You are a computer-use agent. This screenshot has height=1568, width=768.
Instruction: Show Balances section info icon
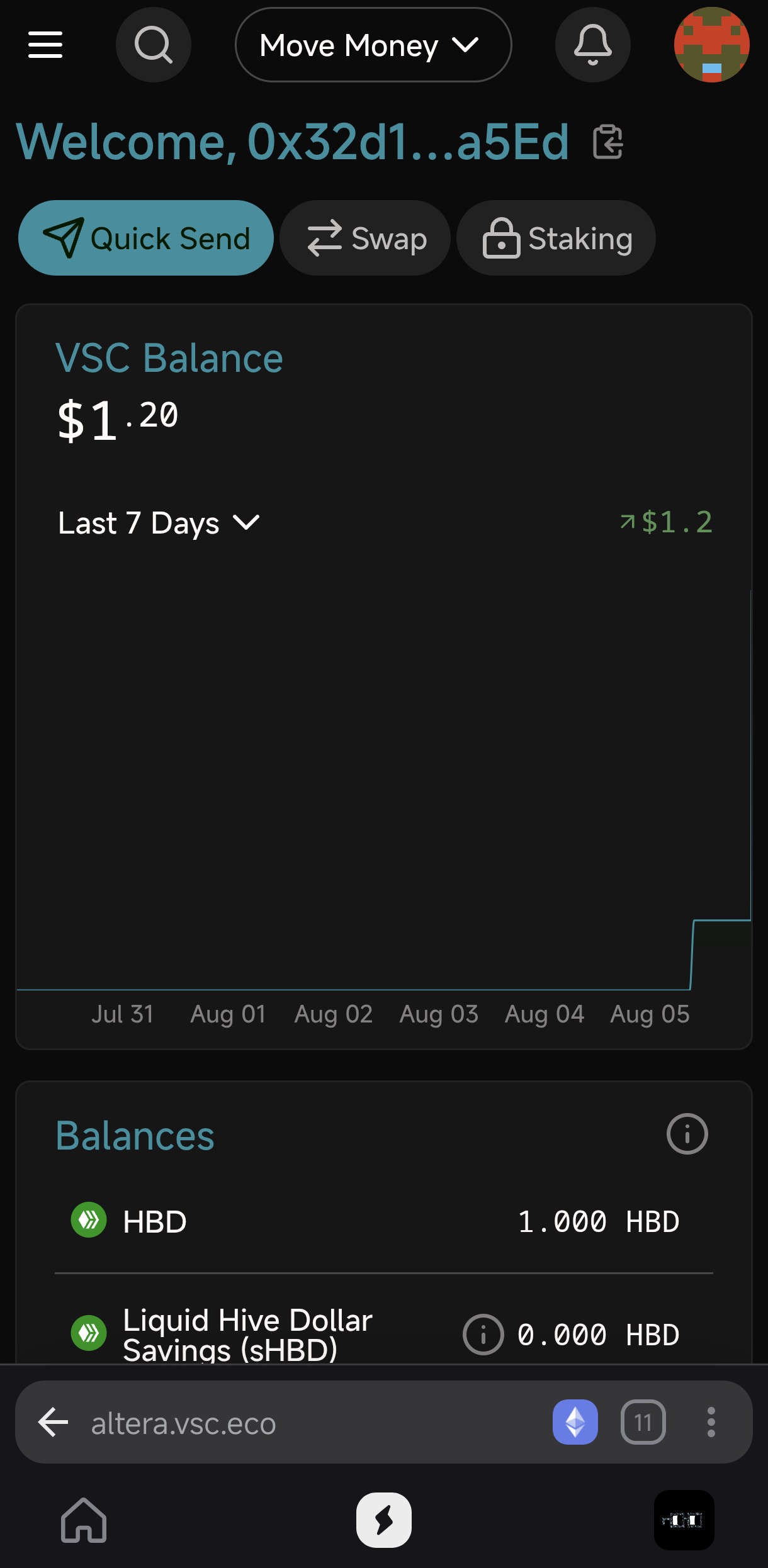687,1134
